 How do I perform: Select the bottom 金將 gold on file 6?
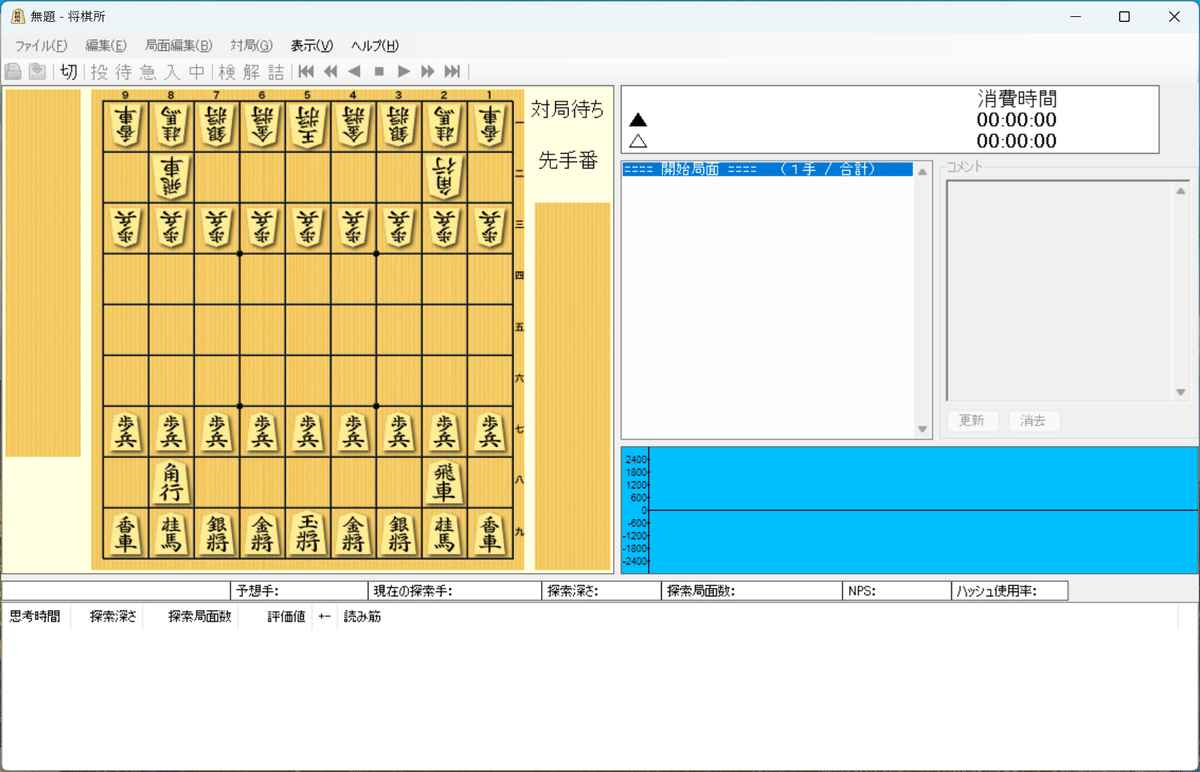click(262, 533)
